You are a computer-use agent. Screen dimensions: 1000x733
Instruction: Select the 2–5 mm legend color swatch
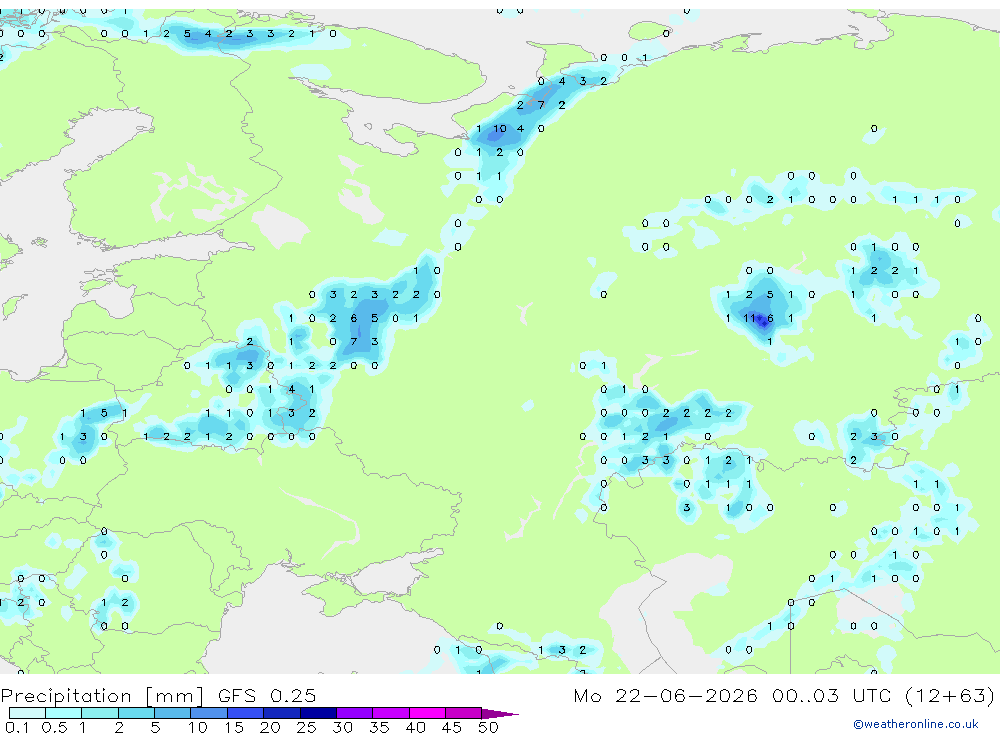[136, 713]
